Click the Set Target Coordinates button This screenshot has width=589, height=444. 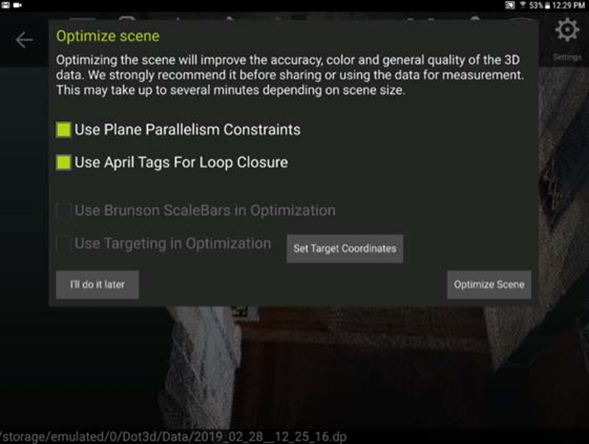point(345,249)
